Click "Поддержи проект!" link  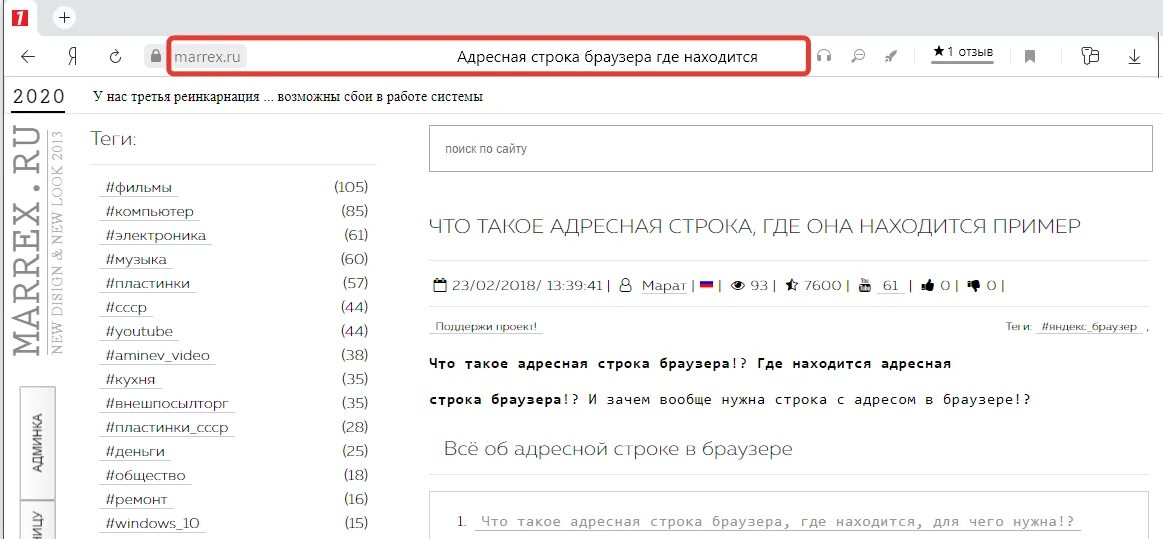click(486, 326)
